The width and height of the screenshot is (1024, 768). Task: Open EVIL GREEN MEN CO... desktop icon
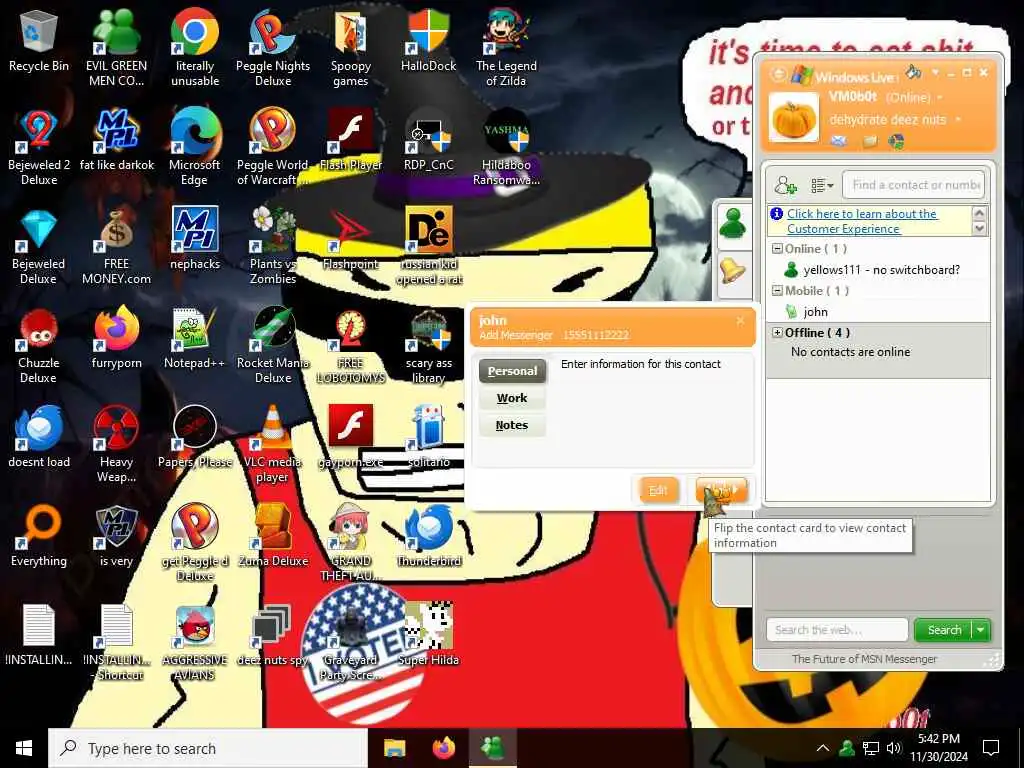pyautogui.click(x=116, y=48)
